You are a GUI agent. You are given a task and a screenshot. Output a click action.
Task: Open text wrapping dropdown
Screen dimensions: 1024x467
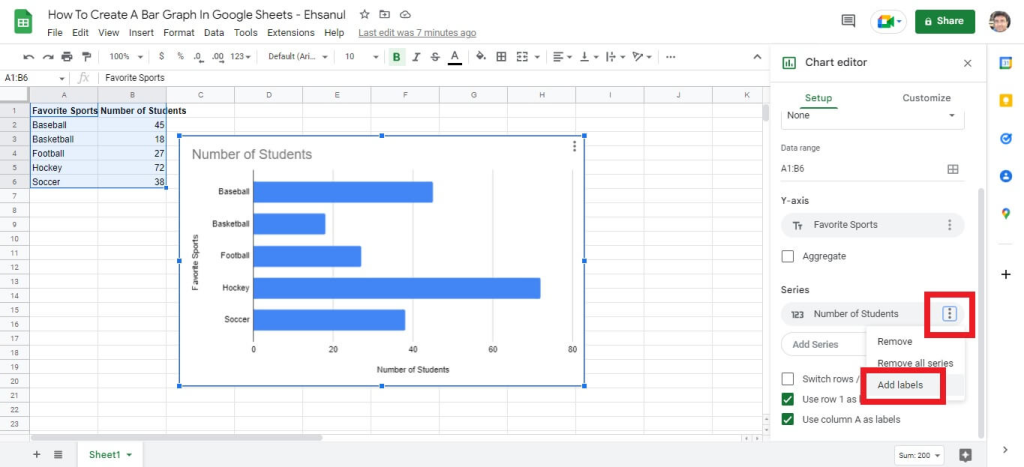click(615, 57)
